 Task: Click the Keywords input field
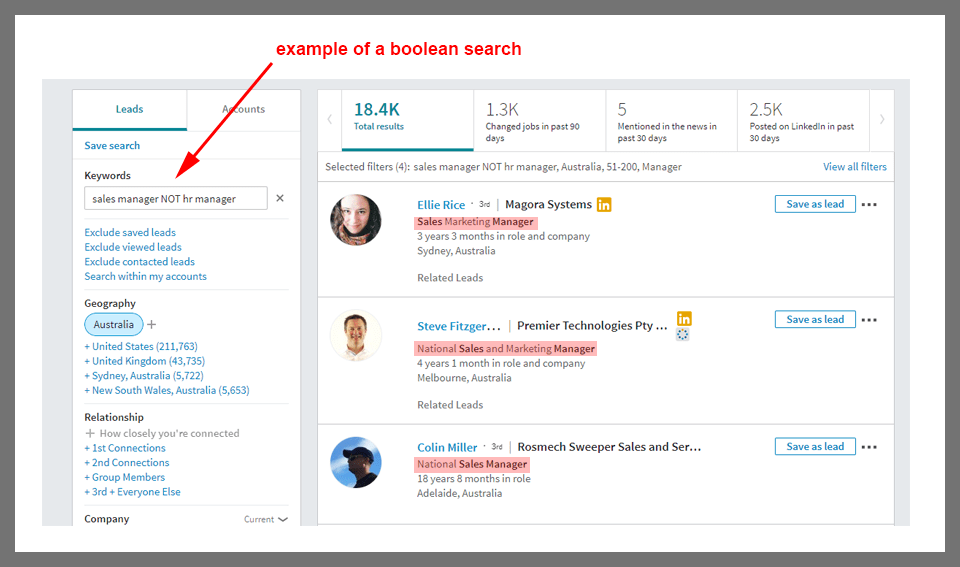pyautogui.click(x=175, y=199)
